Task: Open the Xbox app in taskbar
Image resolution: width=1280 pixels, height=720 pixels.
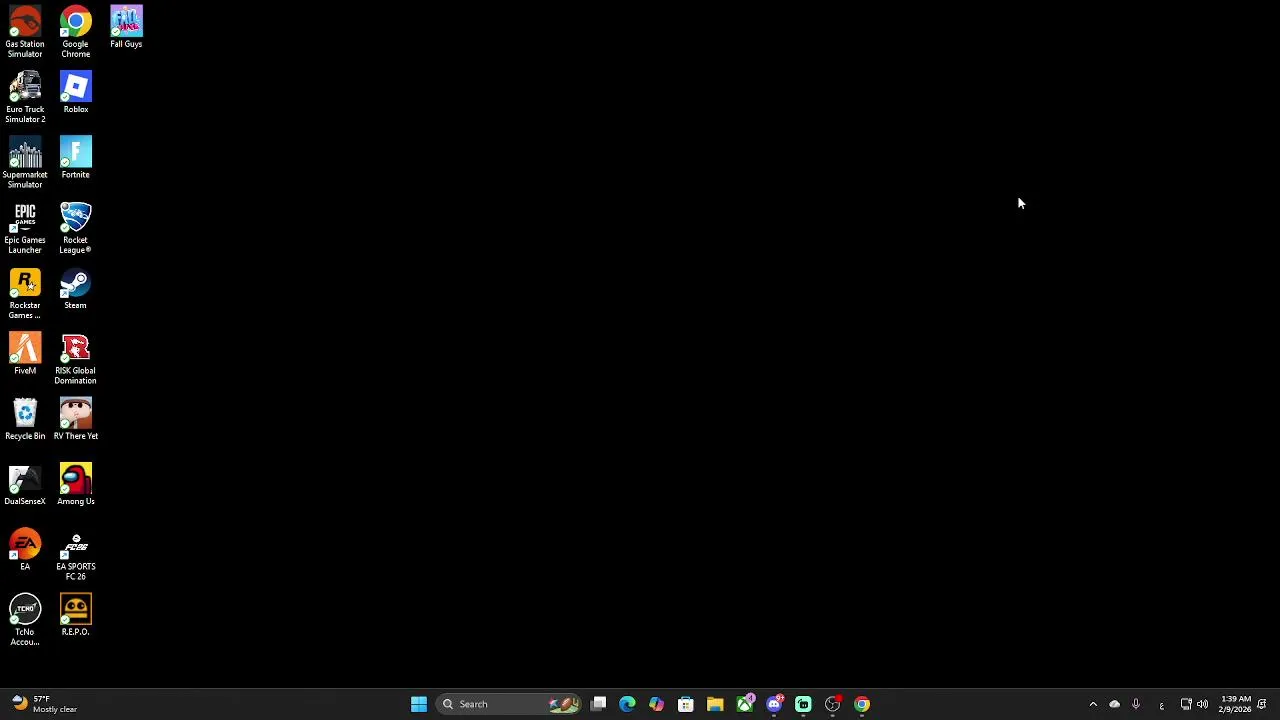Action: pyautogui.click(x=745, y=704)
